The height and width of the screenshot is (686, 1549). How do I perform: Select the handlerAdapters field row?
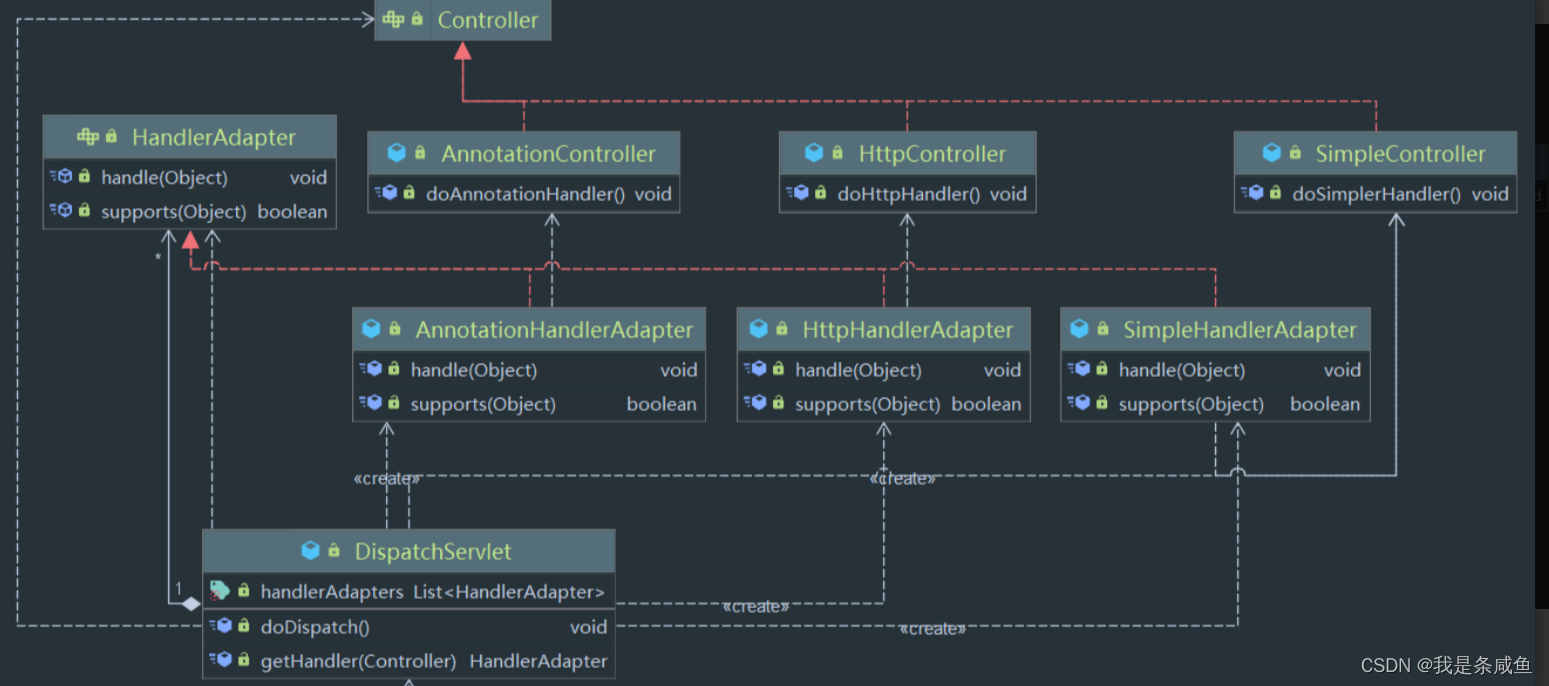408,592
